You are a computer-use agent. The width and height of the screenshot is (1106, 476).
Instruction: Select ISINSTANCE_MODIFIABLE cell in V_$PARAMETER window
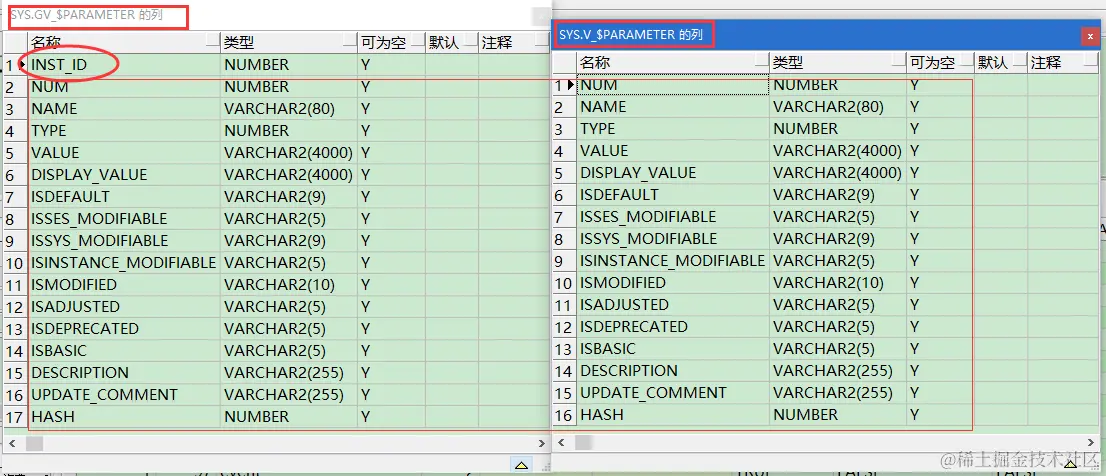[x=673, y=260]
